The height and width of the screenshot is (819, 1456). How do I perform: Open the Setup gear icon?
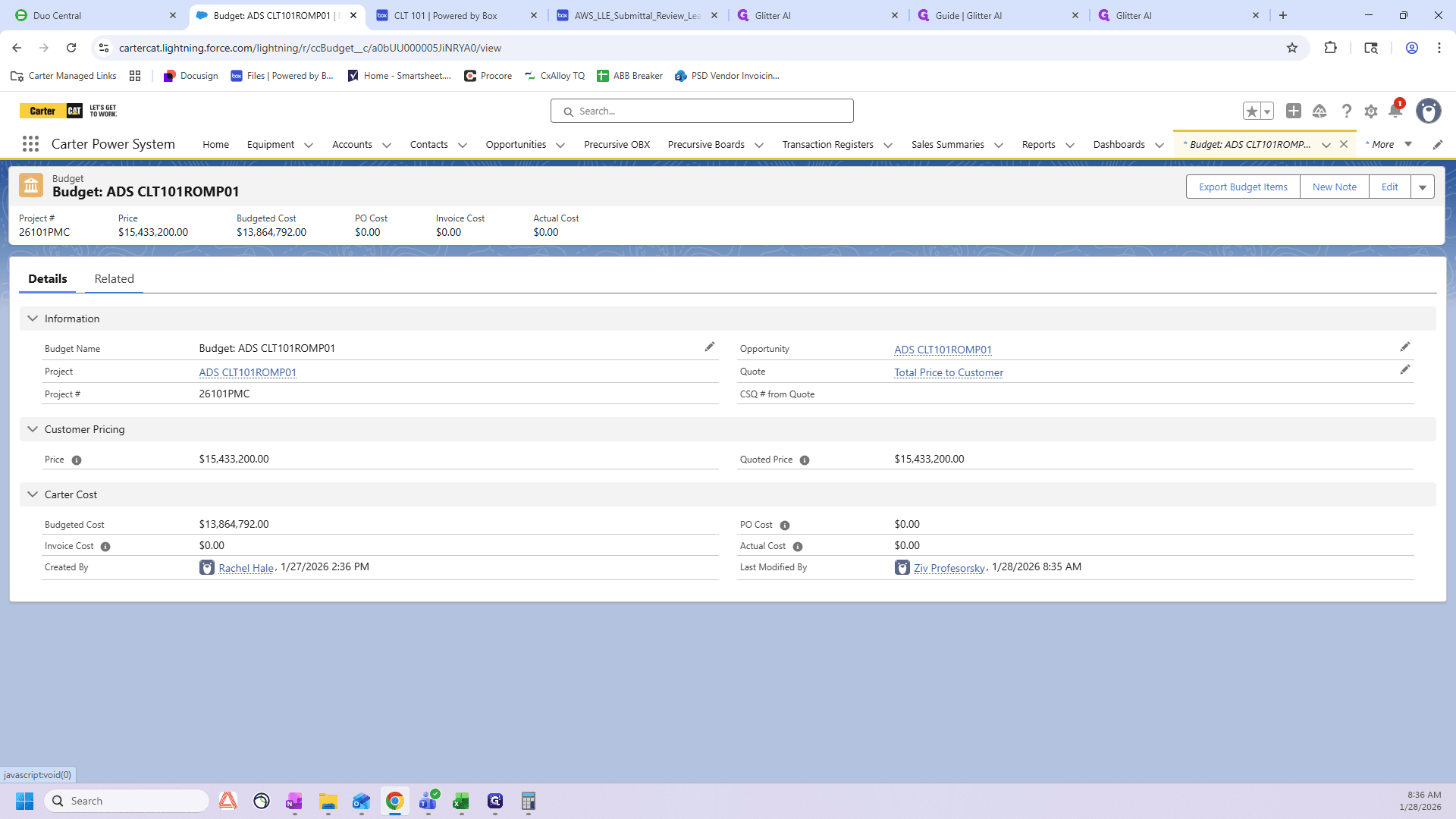coord(1371,111)
